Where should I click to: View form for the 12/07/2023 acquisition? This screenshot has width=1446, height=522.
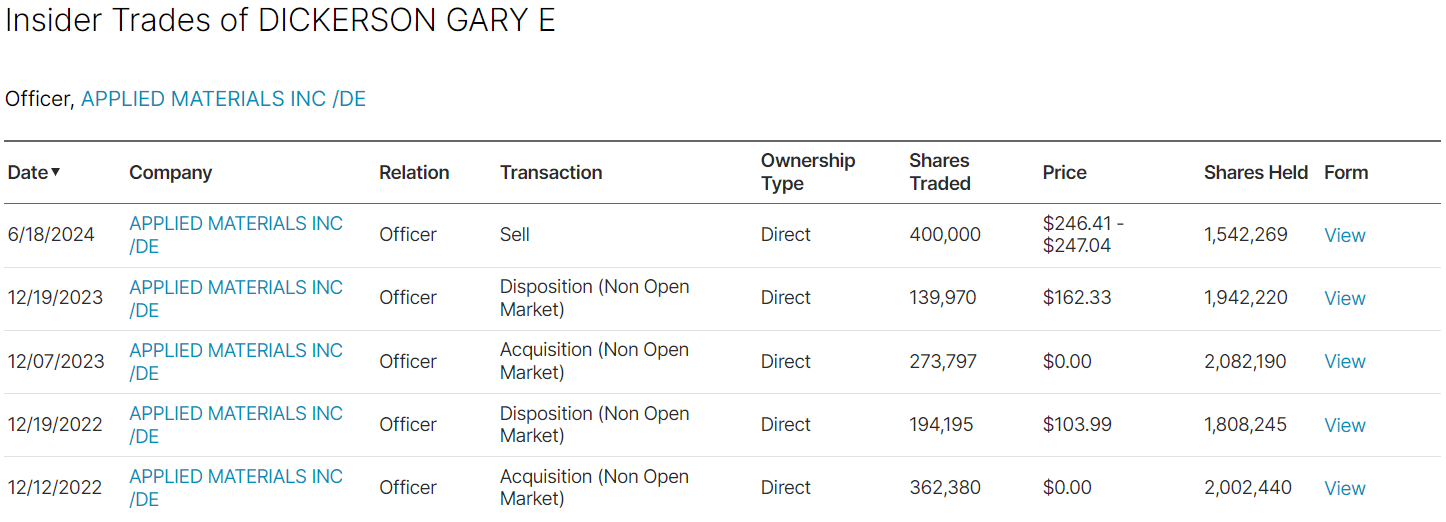(x=1344, y=361)
